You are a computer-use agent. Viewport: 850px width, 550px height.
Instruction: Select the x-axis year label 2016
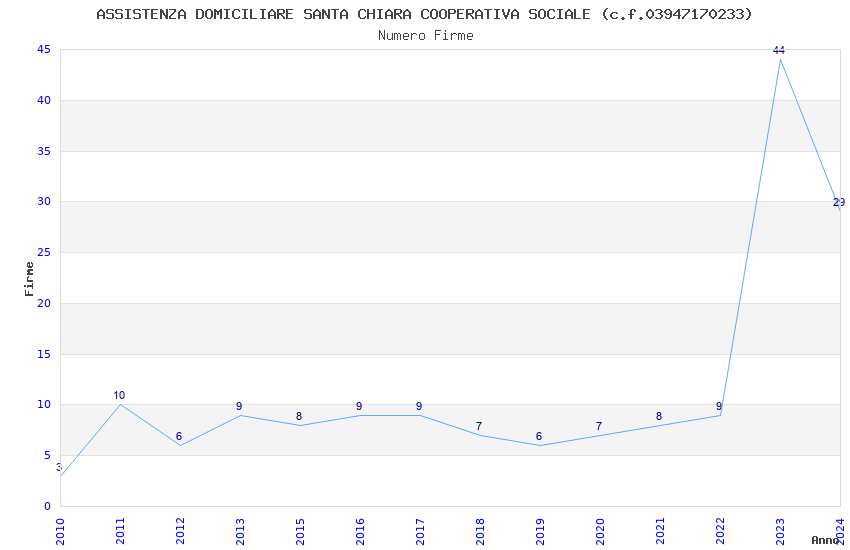pyautogui.click(x=360, y=532)
